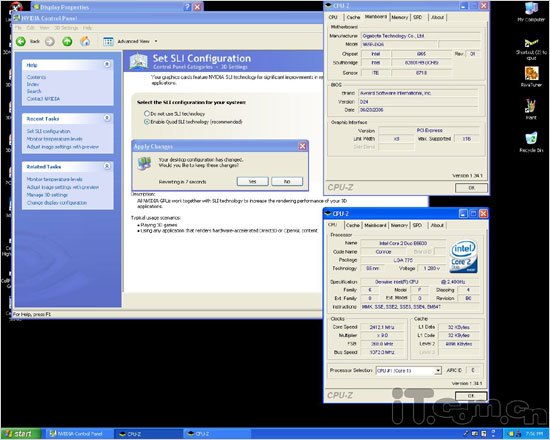Image resolution: width=550 pixels, height=440 pixels.
Task: Open Monitor temperature levels under Related Tasks
Action: pyautogui.click(x=54, y=179)
